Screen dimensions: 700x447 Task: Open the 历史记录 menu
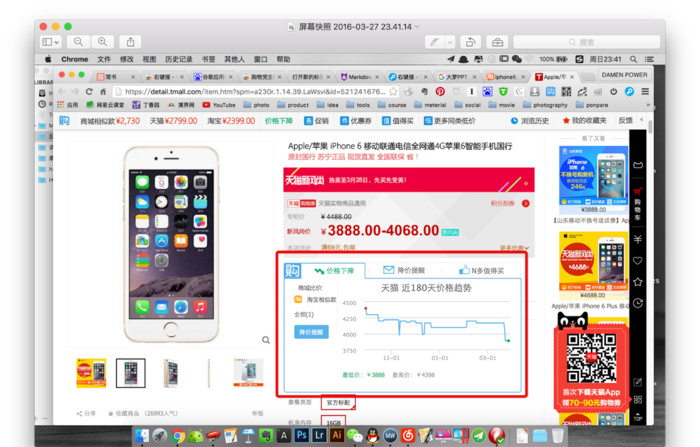point(179,59)
